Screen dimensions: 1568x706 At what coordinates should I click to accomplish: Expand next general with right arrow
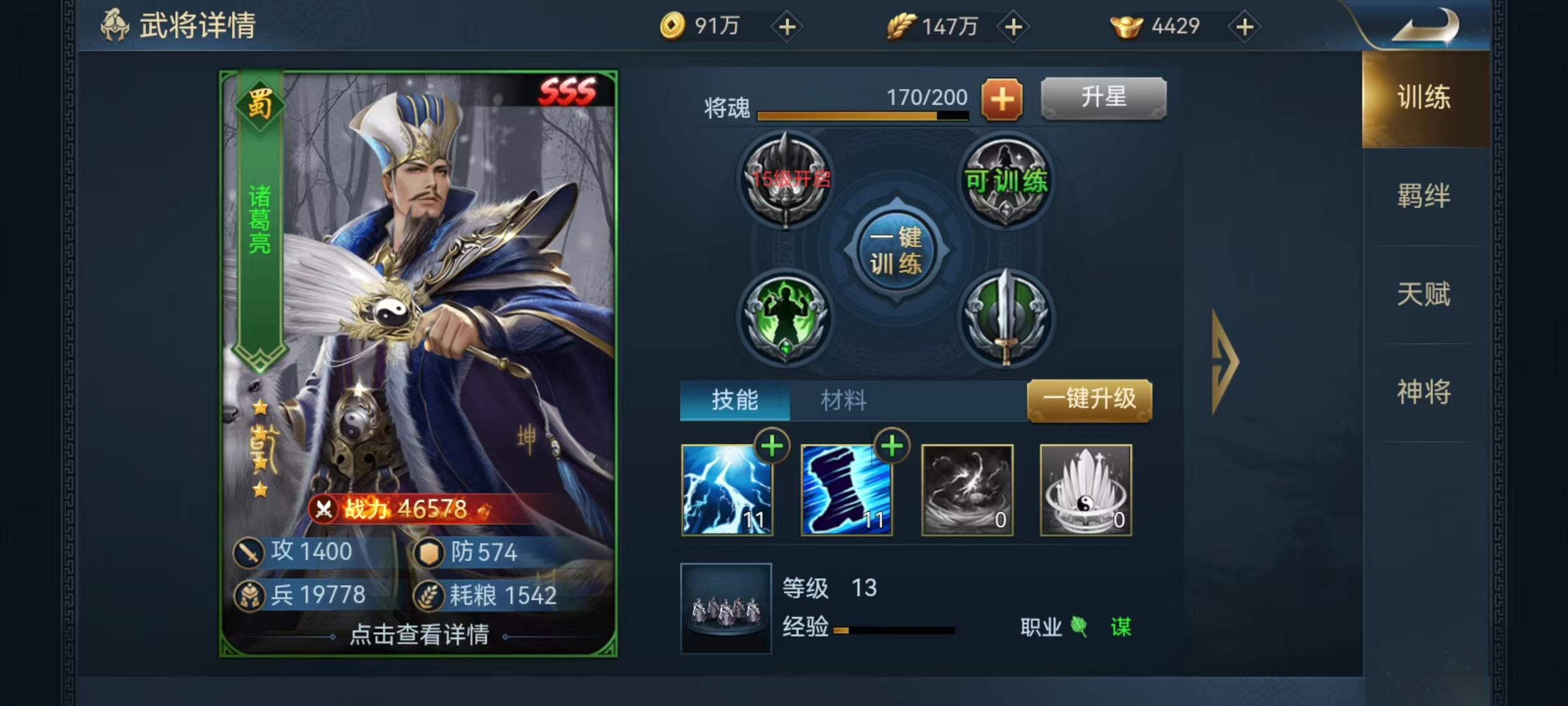click(1225, 361)
